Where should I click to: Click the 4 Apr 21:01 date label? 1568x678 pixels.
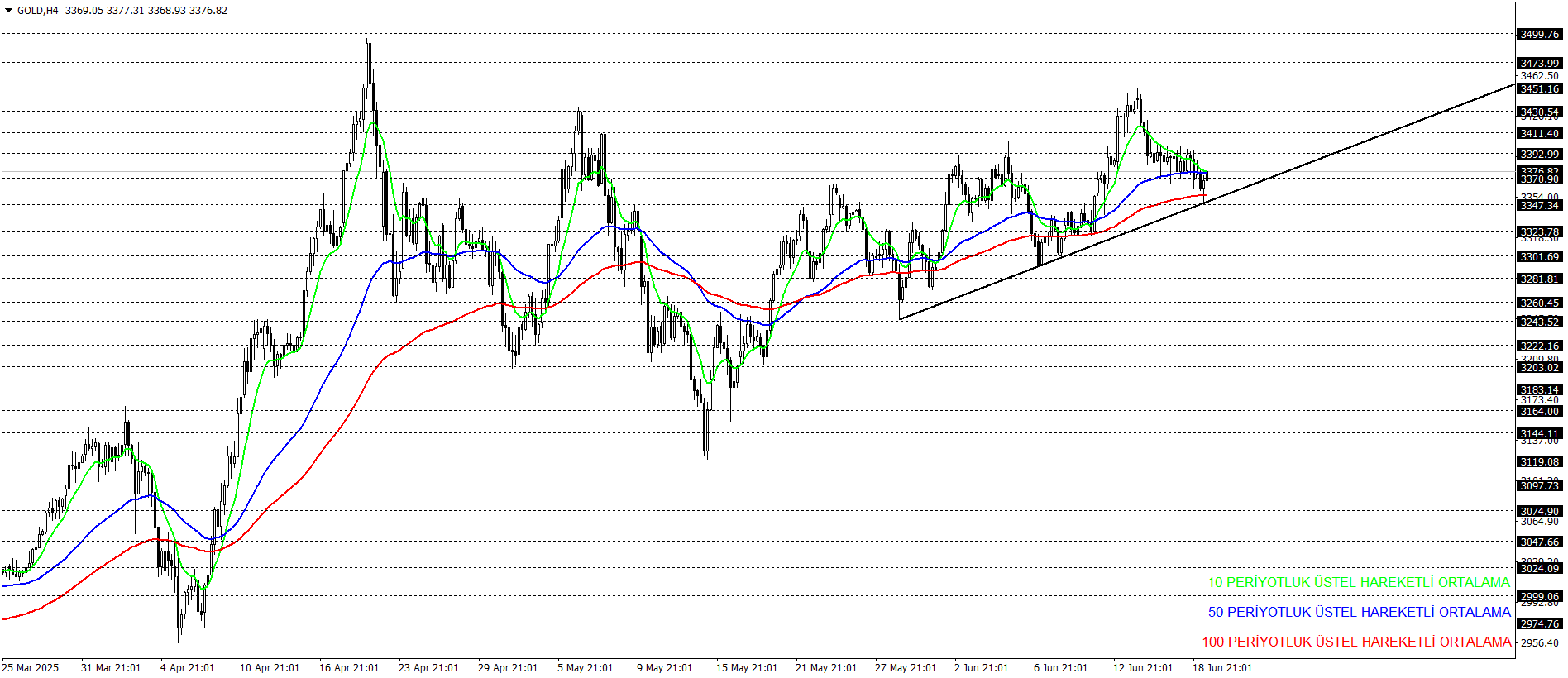click(x=188, y=667)
